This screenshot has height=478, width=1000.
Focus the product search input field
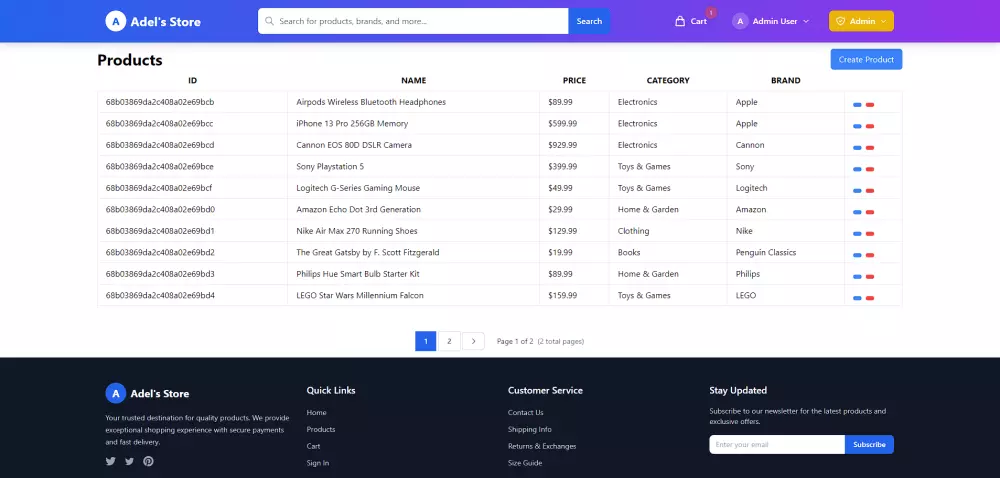(x=413, y=21)
